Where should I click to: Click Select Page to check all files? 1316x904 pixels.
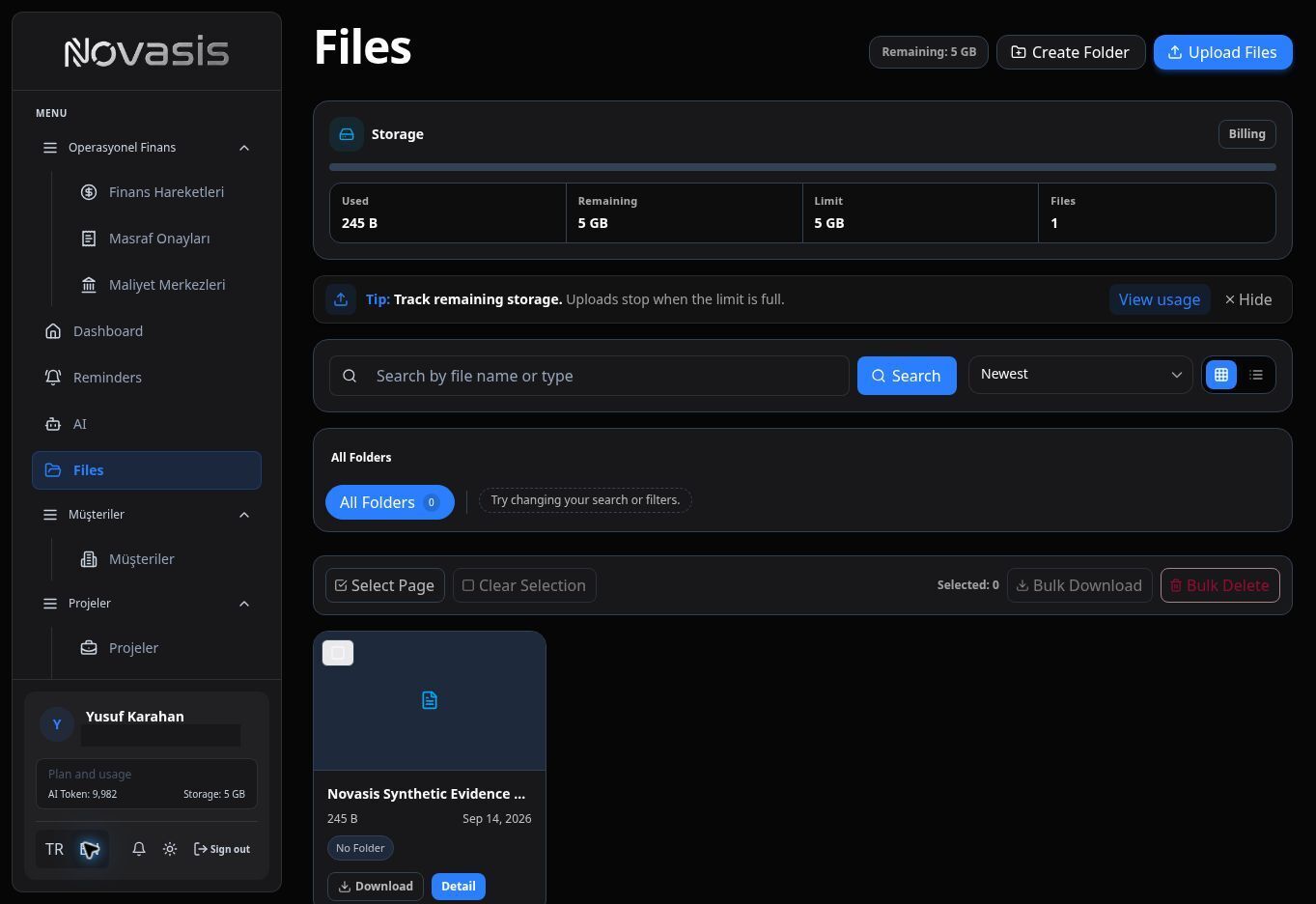click(x=385, y=585)
